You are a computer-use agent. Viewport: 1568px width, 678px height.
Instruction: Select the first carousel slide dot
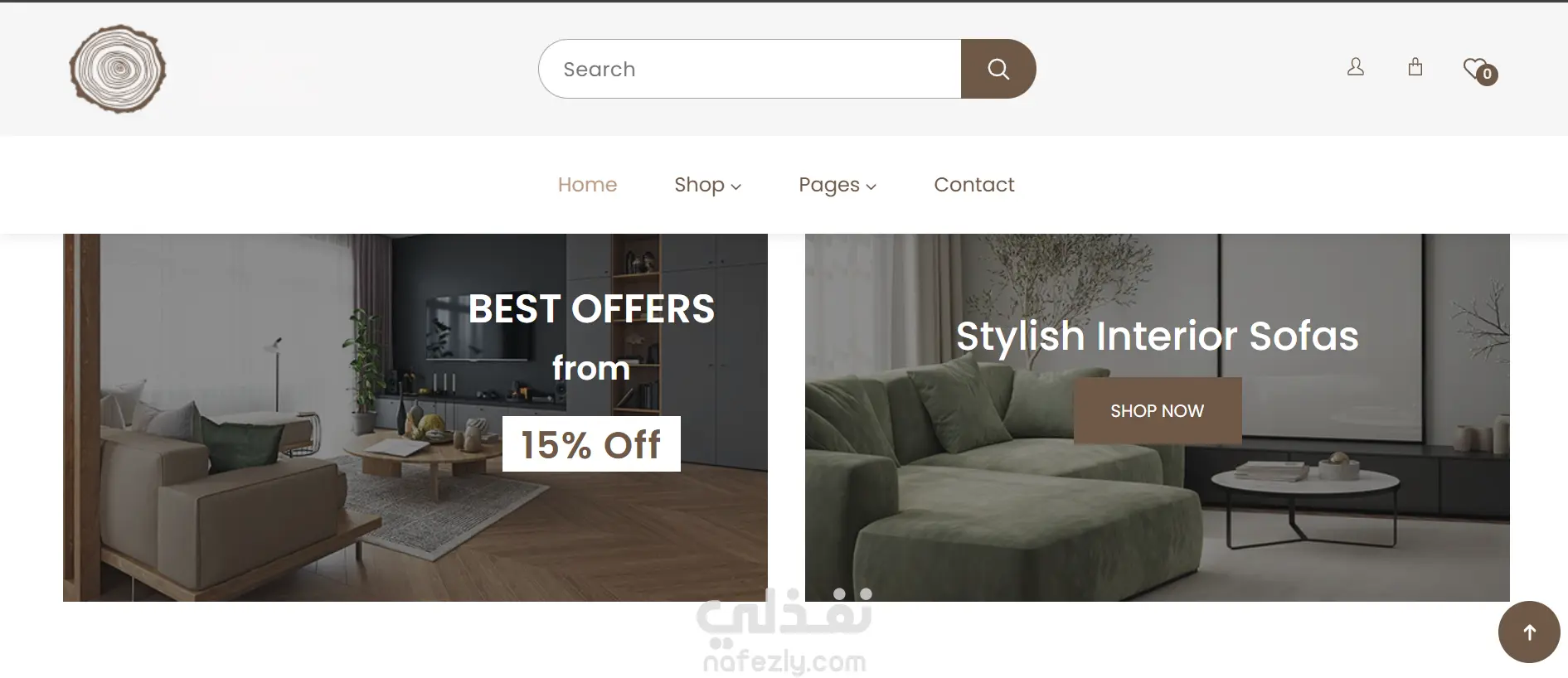[839, 593]
